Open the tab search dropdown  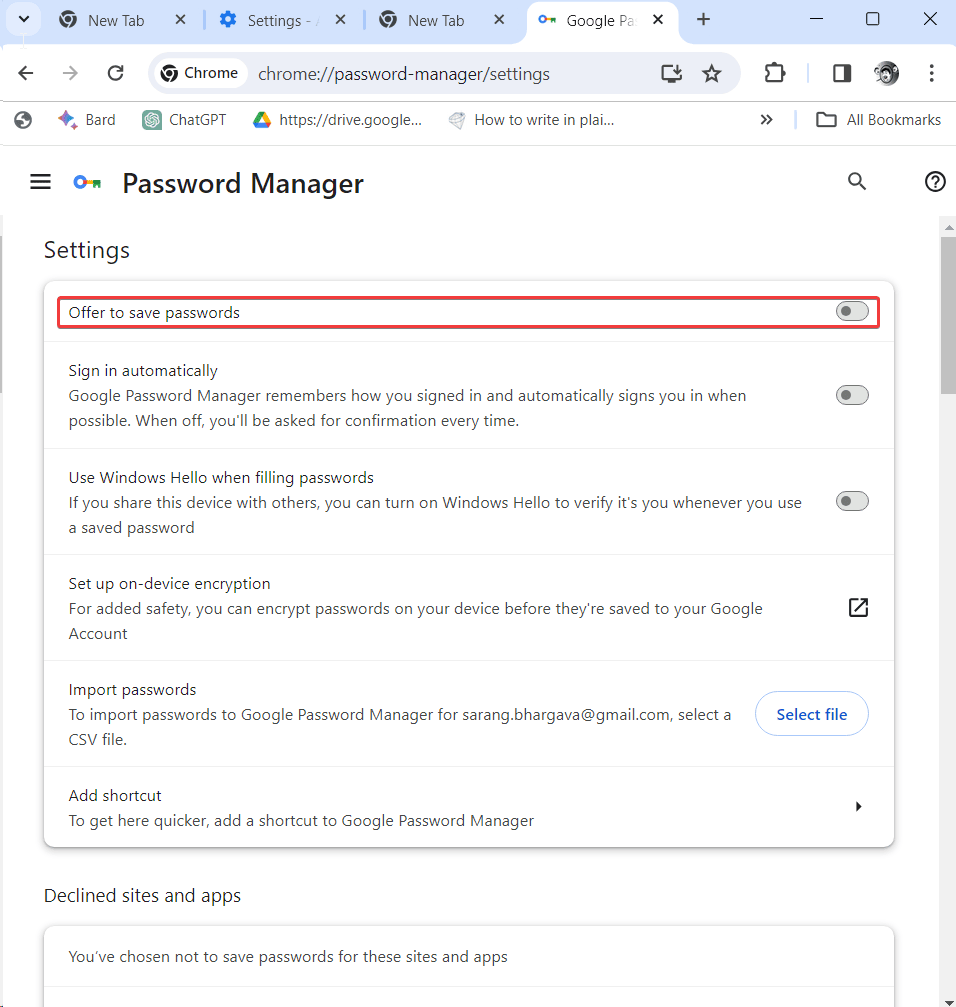click(23, 18)
